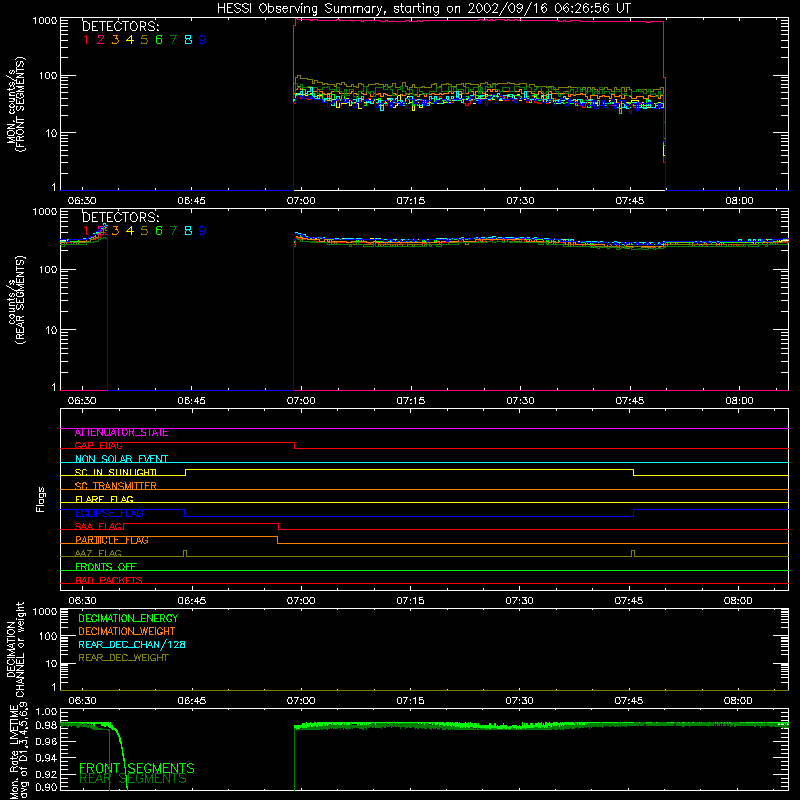This screenshot has height=800, width=800.
Task: Select detector number 9 in the front segments legend
Action: pos(203,40)
